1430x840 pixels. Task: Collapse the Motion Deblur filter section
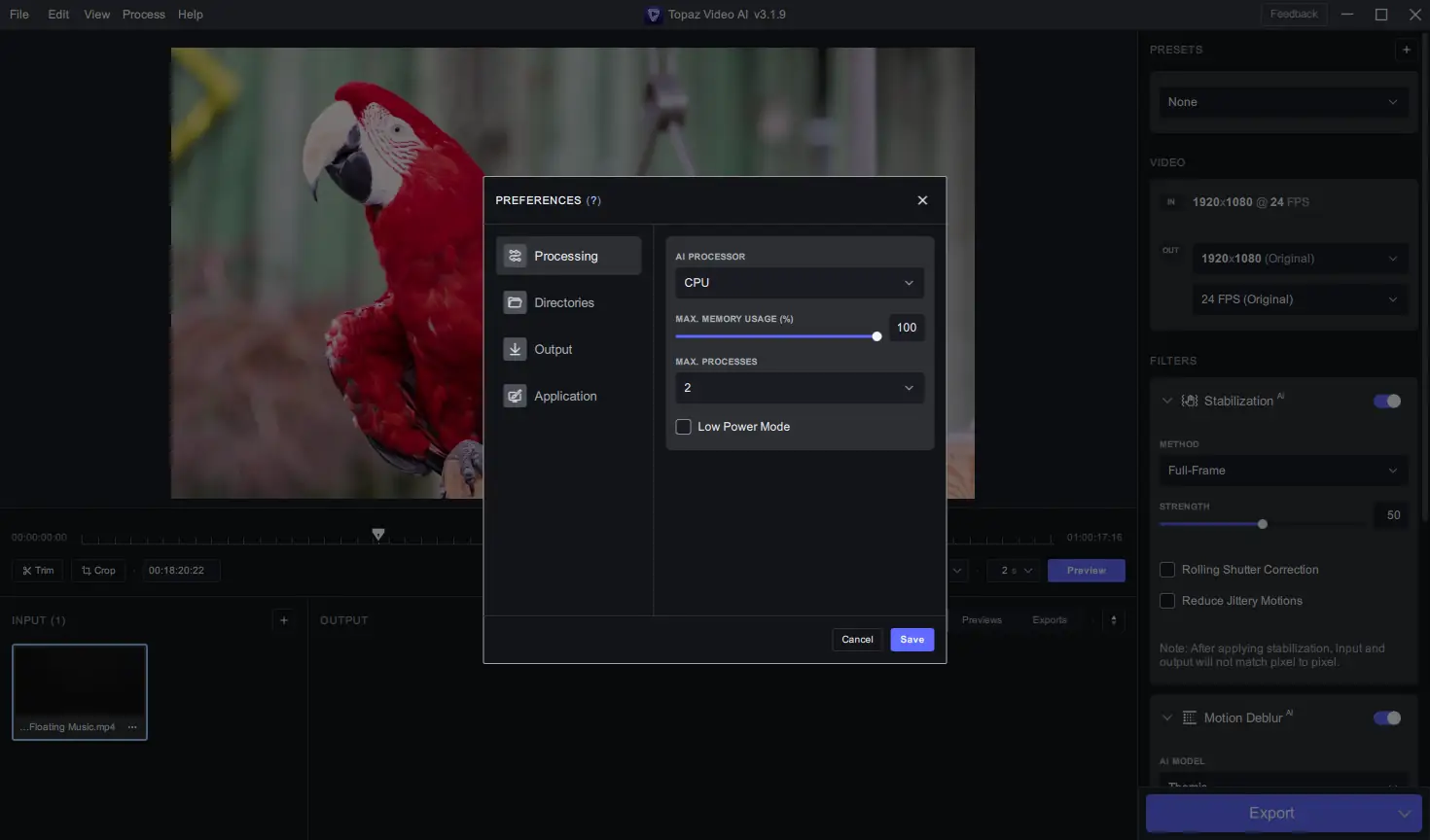[x=1167, y=717]
